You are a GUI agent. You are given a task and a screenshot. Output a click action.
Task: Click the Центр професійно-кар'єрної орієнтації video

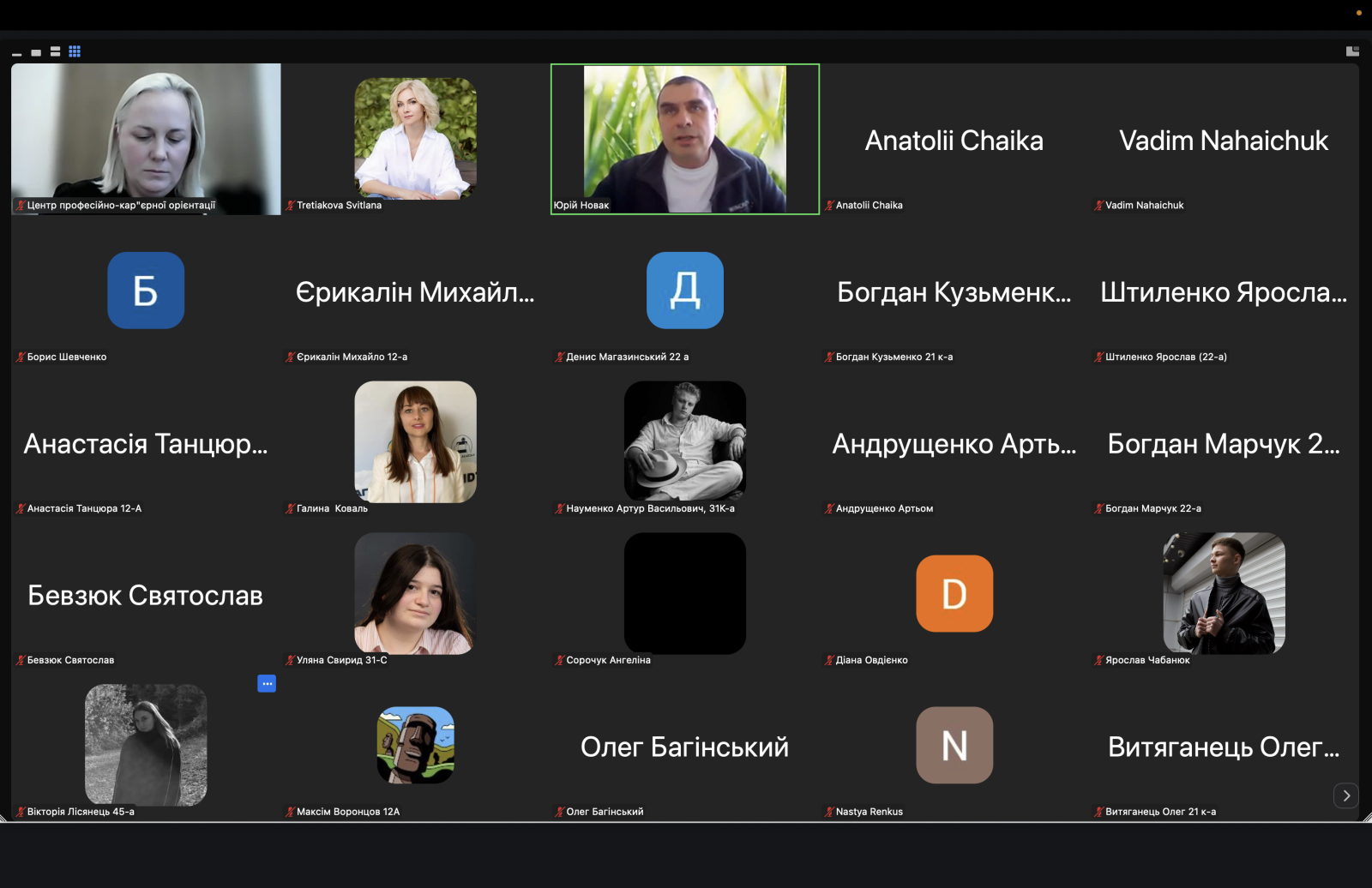point(146,137)
